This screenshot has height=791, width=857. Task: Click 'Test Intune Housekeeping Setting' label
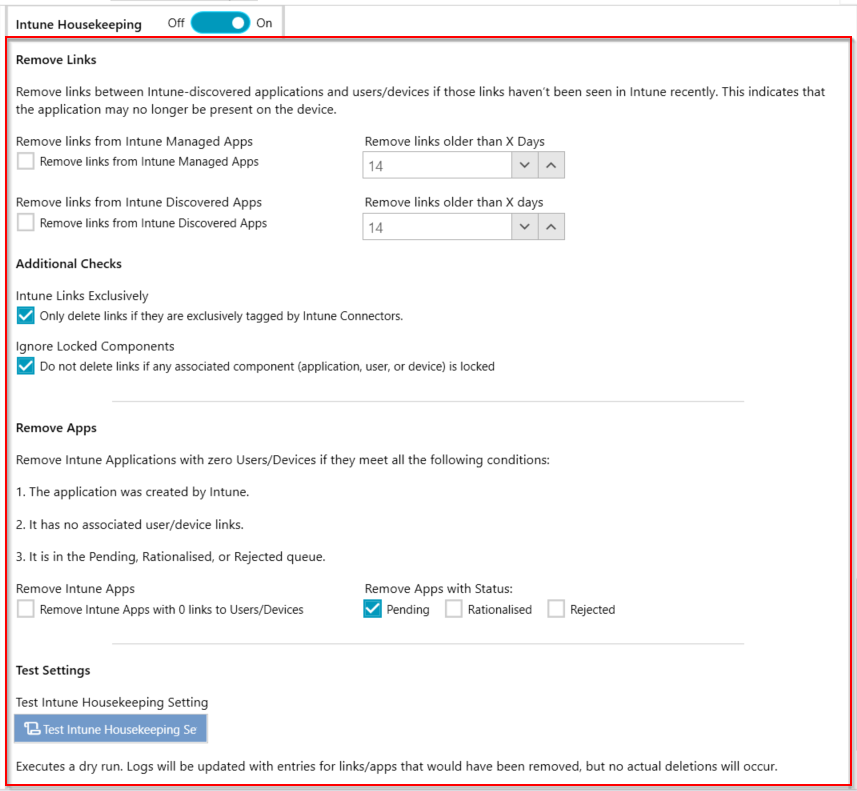coord(112,702)
